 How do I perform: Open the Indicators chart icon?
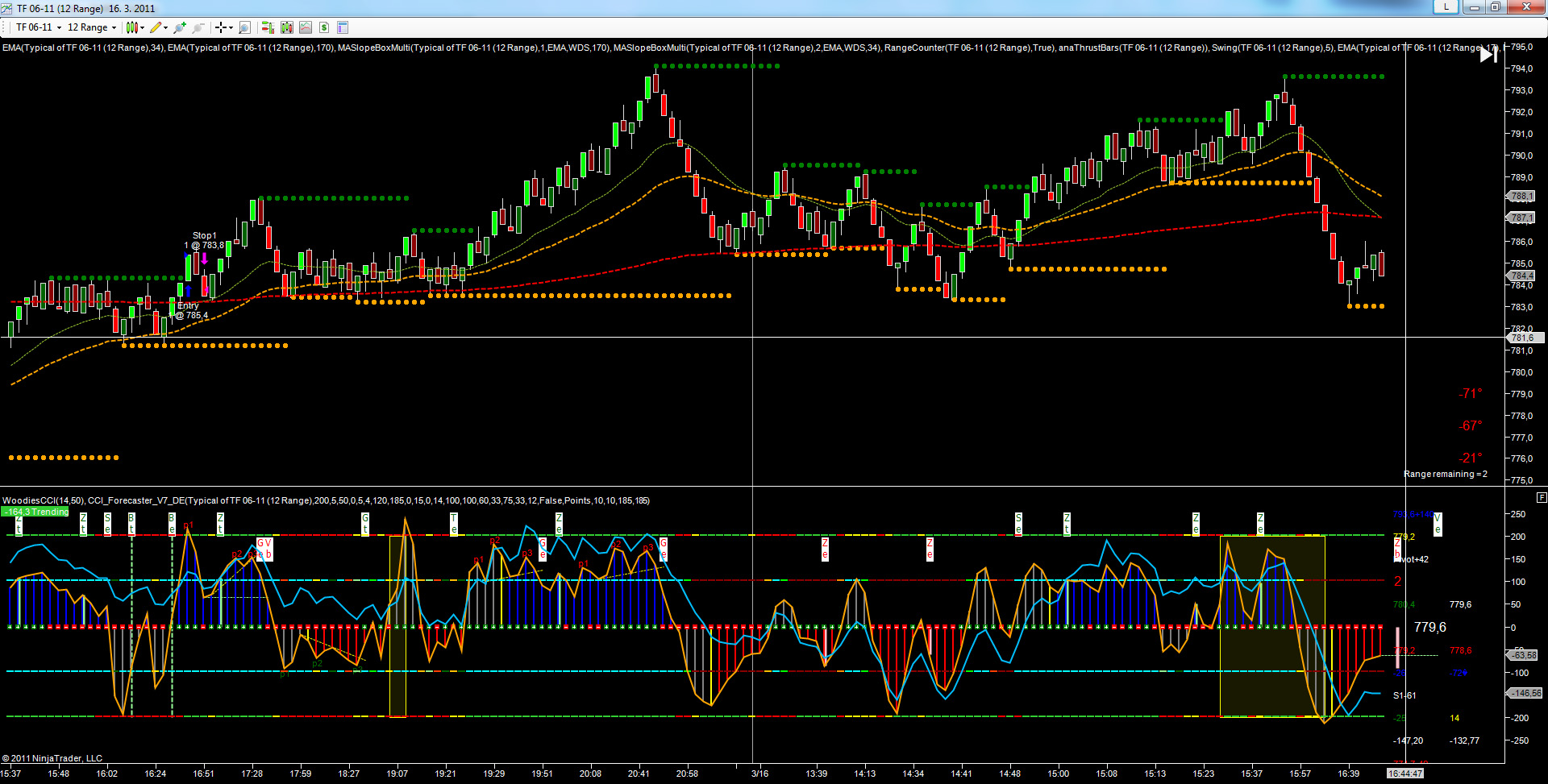pyautogui.click(x=306, y=27)
